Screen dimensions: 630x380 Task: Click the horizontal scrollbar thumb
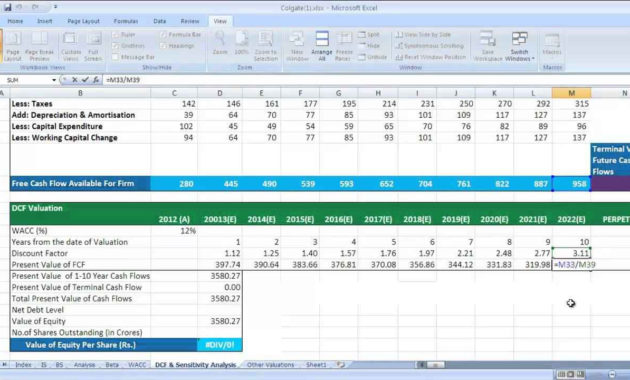(x=435, y=365)
